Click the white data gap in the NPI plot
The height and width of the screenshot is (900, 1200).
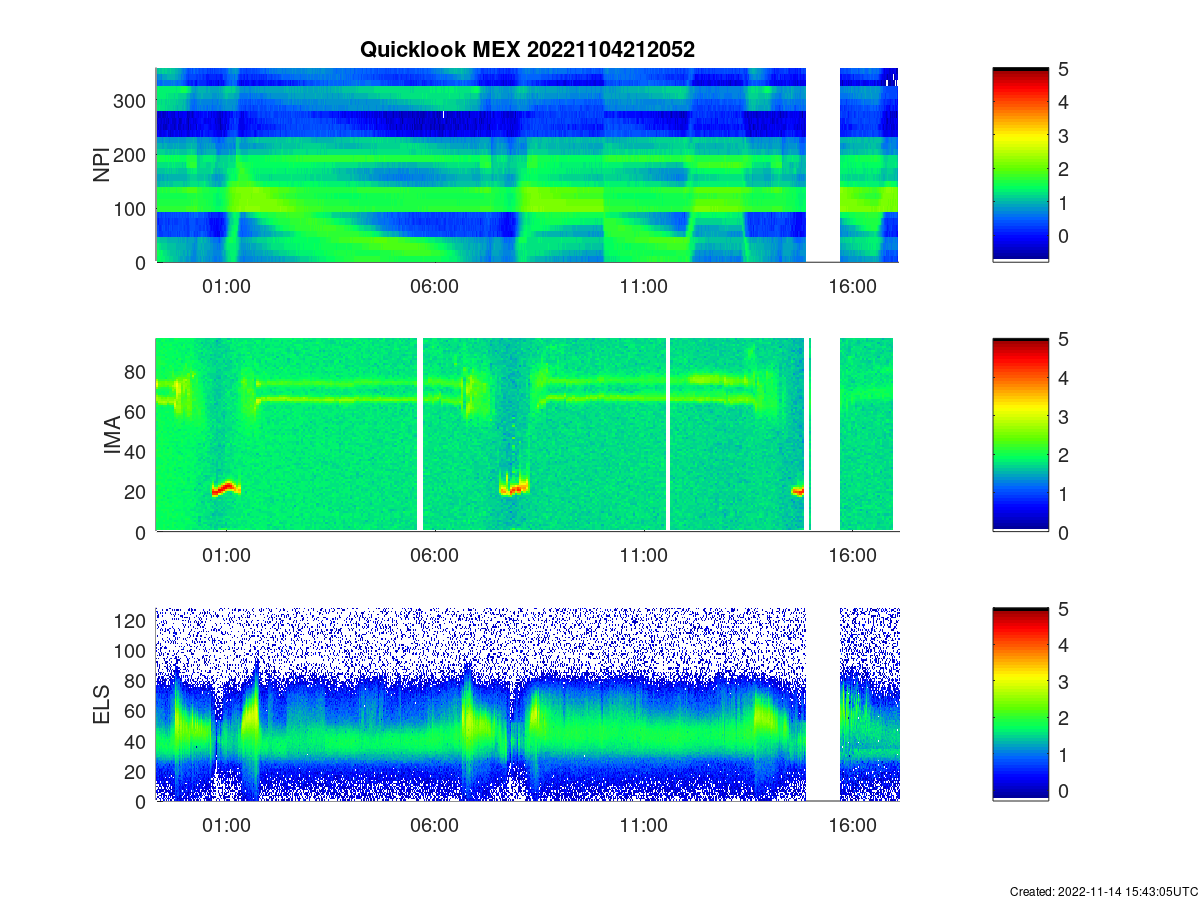pyautogui.click(x=823, y=165)
